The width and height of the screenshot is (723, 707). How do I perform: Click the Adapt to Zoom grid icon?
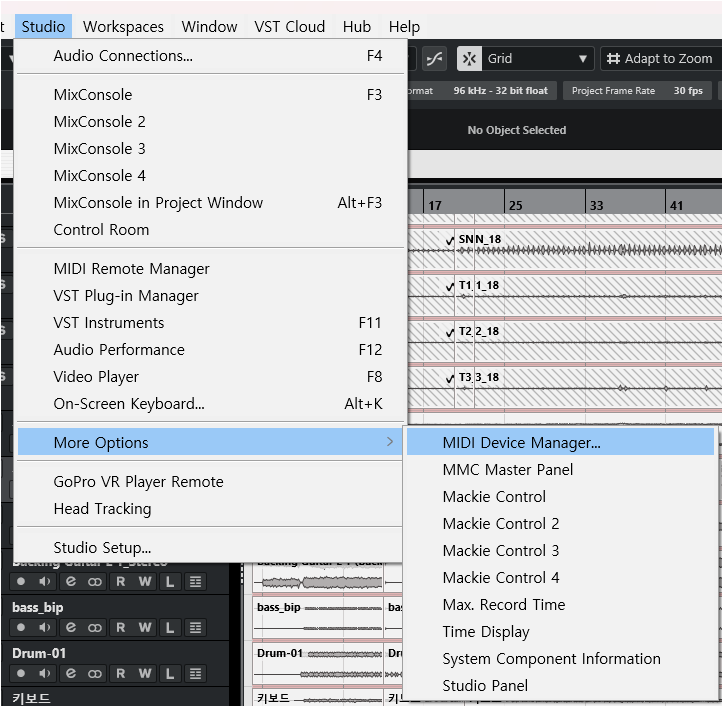click(x=614, y=59)
